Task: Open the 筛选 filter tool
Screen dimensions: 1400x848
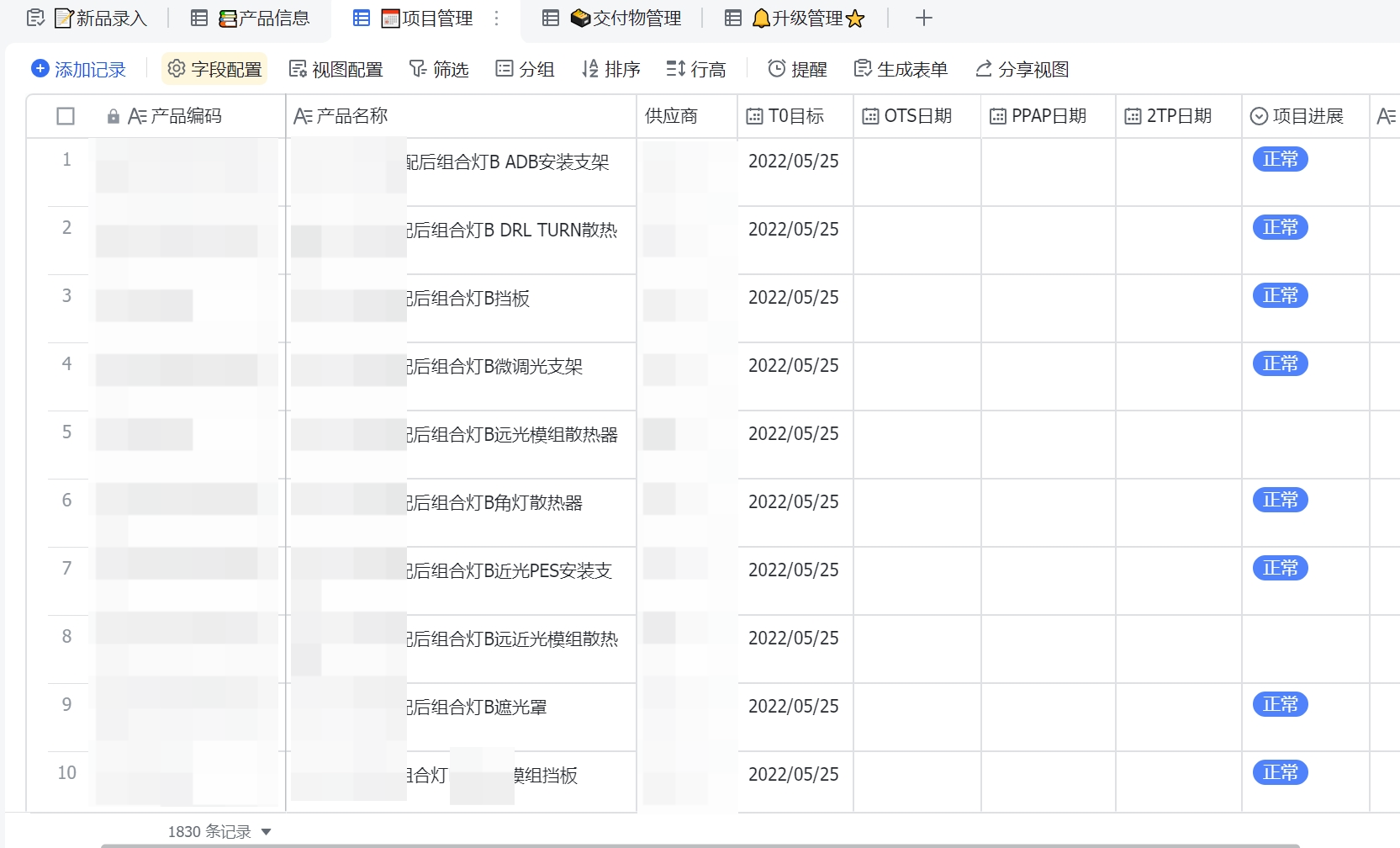Action: coord(439,69)
